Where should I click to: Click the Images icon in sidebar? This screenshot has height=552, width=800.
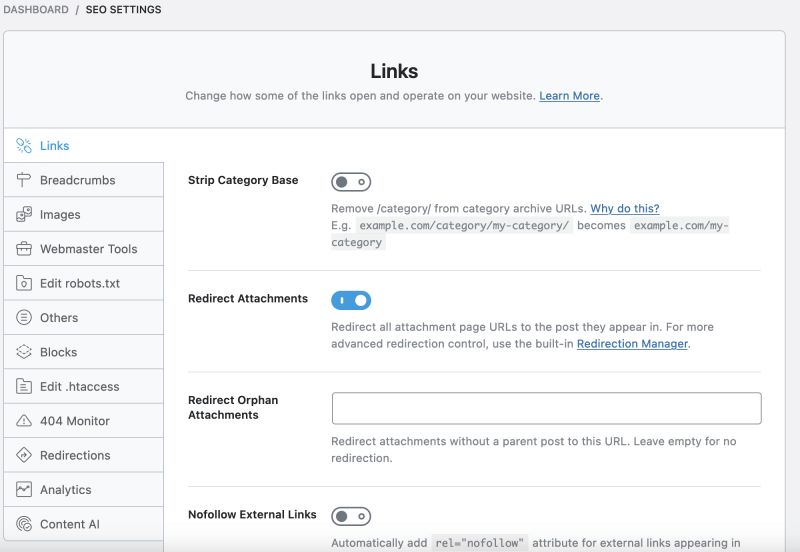(x=23, y=214)
